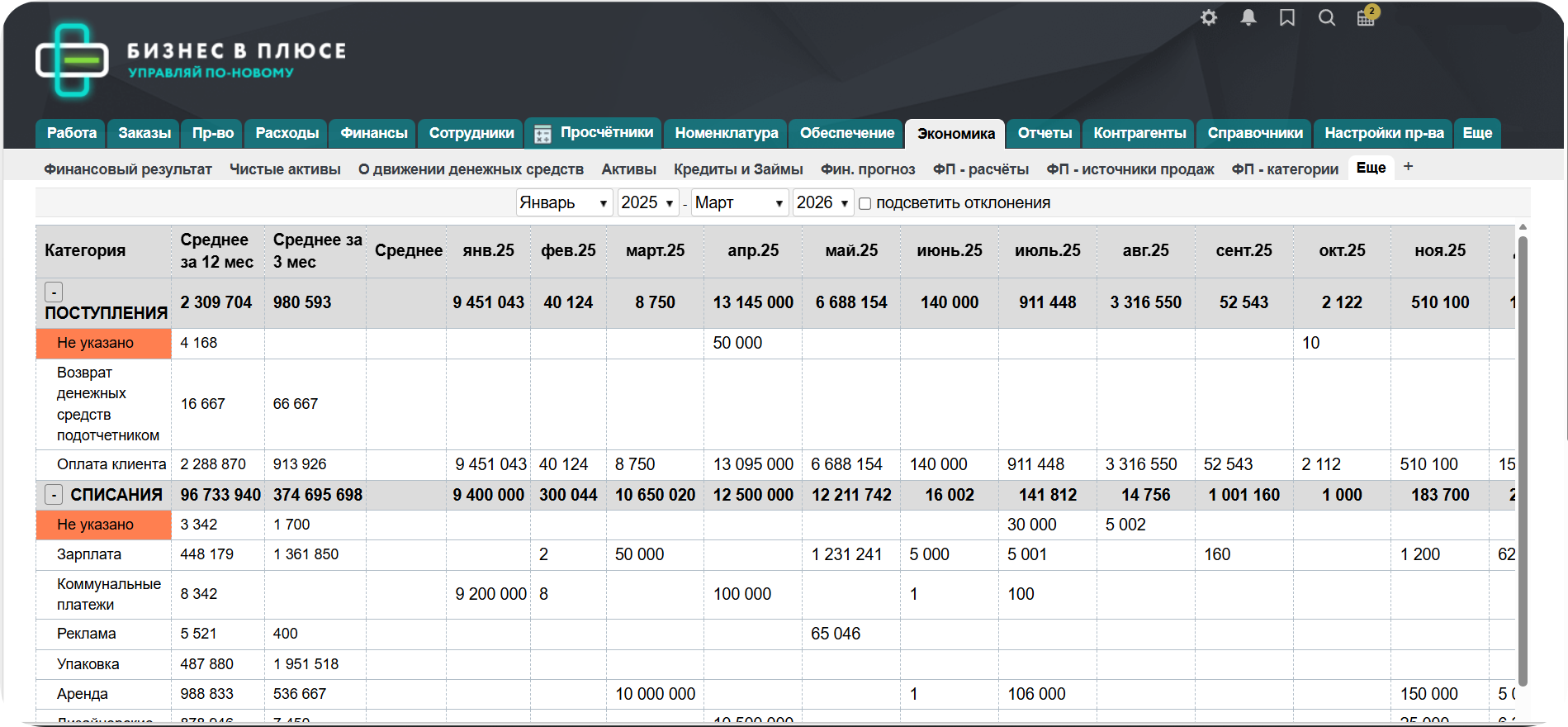Click orange Не указано cell under ПОСТУПЛЕНИЯ
The width and height of the screenshot is (1568, 727).
pyautogui.click(x=103, y=343)
